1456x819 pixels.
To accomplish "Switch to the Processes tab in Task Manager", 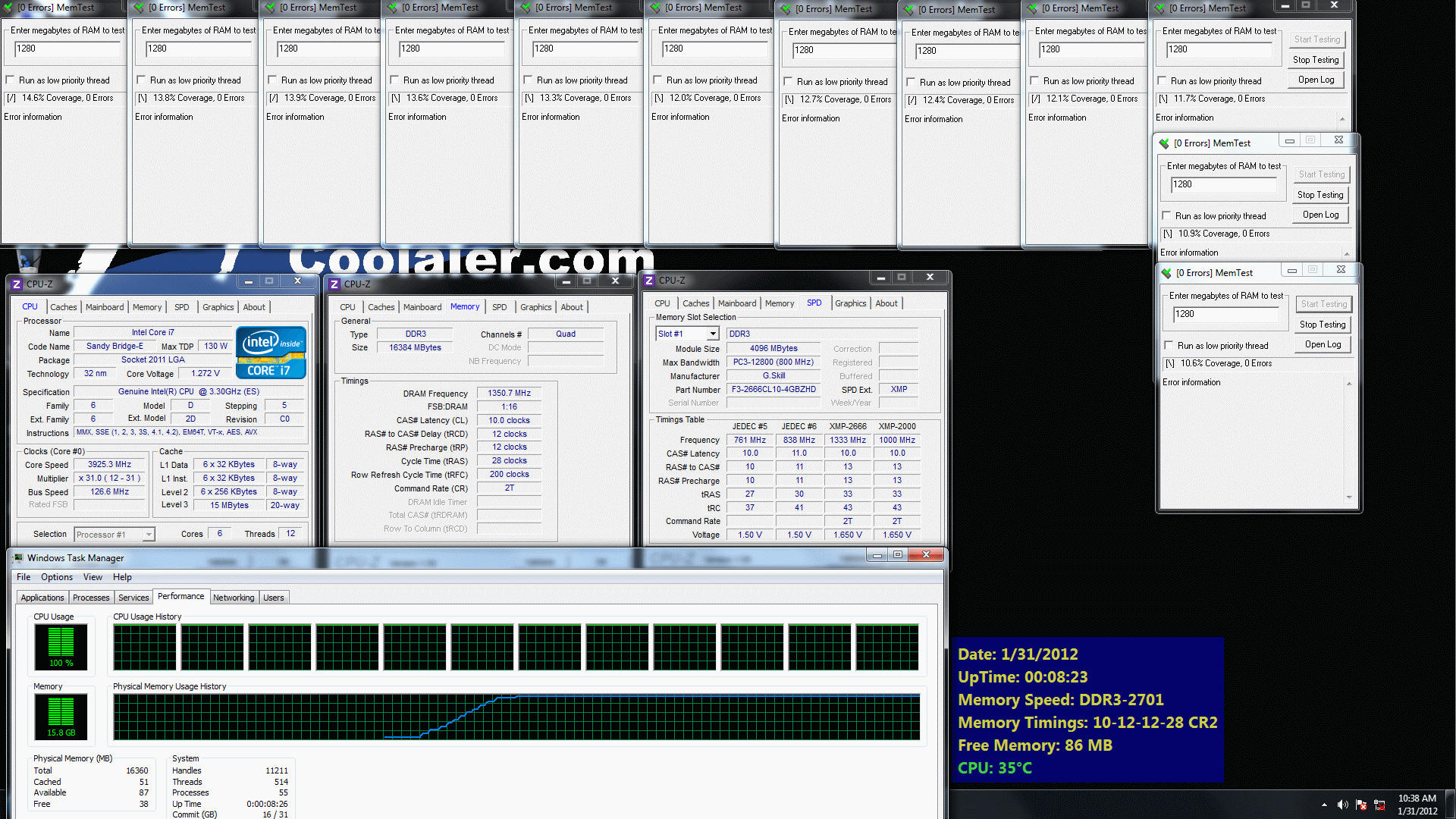I will 91,598.
